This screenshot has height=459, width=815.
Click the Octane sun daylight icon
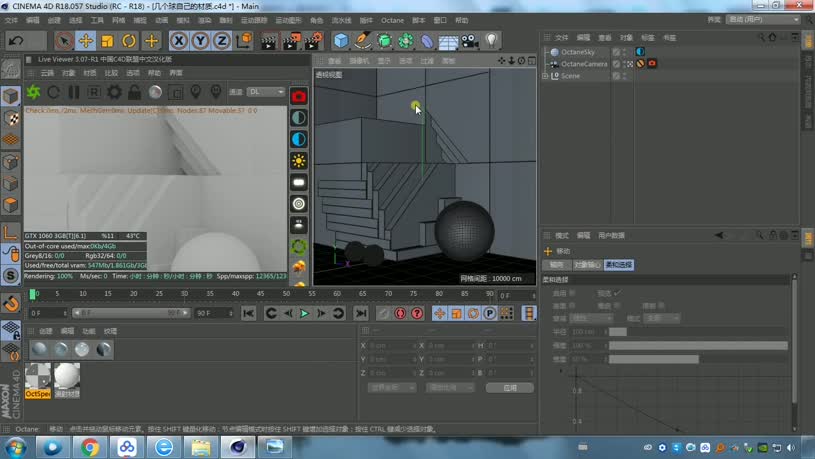pyautogui.click(x=299, y=161)
